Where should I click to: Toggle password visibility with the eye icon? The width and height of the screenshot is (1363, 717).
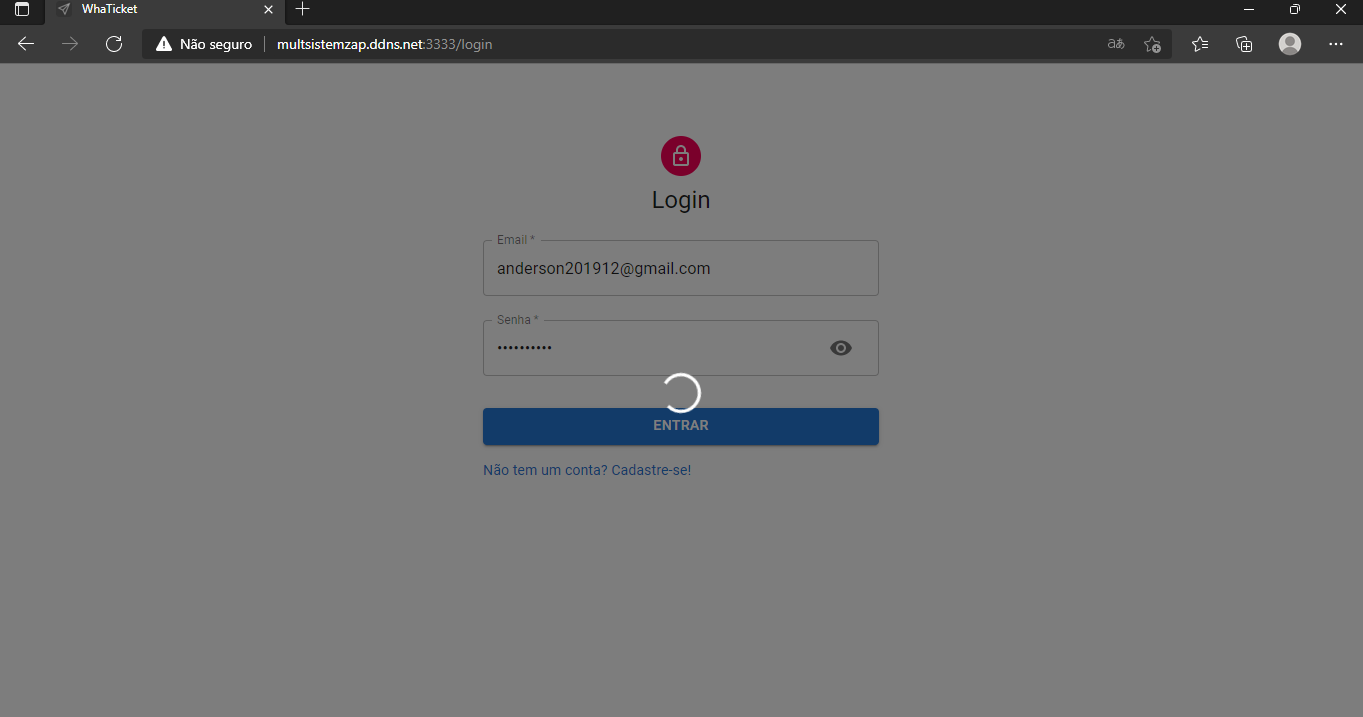(x=841, y=348)
